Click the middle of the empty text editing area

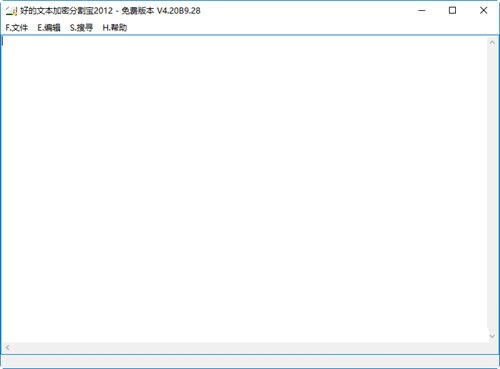[244, 189]
